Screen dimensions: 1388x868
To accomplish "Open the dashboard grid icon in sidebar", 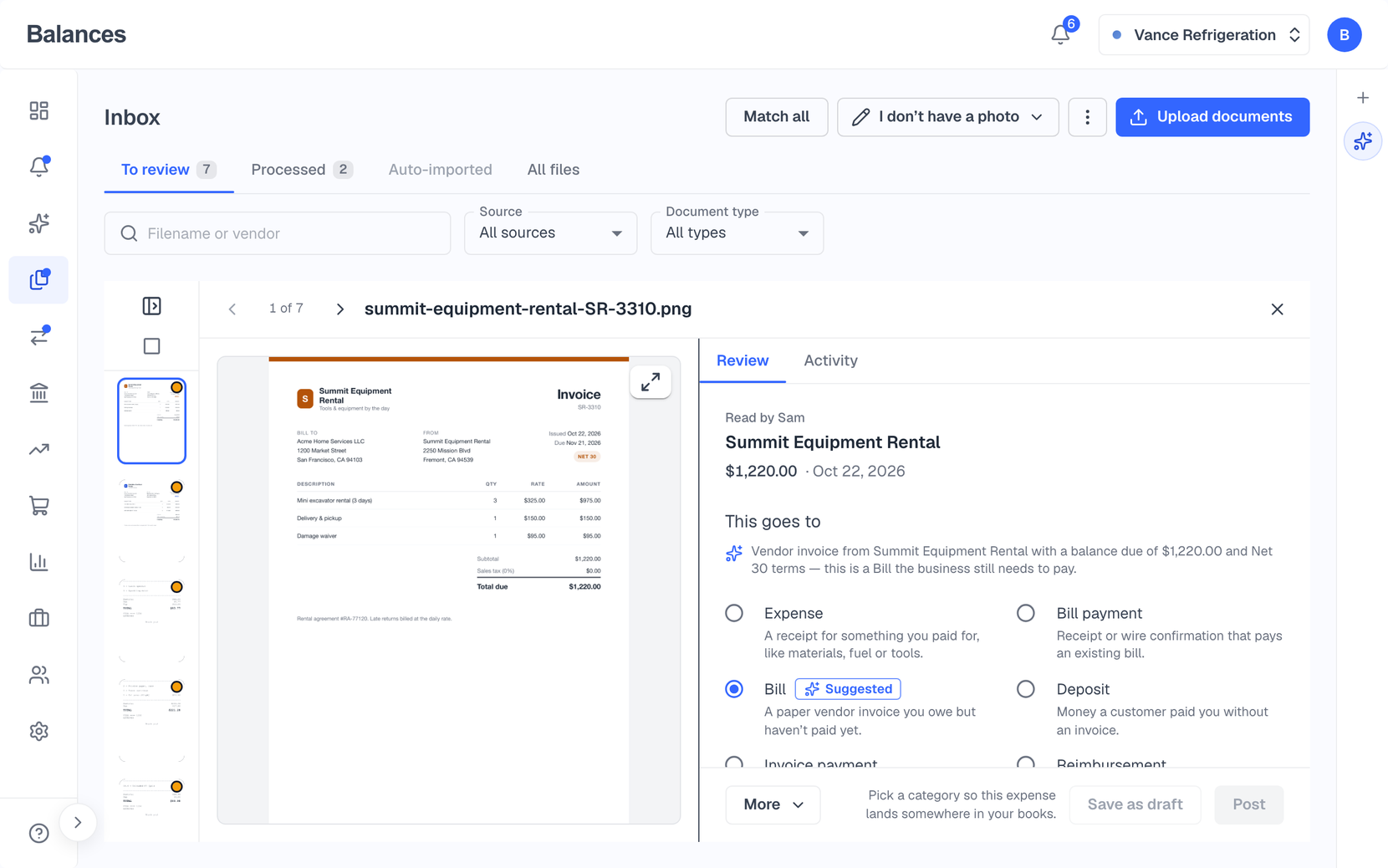I will pyautogui.click(x=38, y=110).
